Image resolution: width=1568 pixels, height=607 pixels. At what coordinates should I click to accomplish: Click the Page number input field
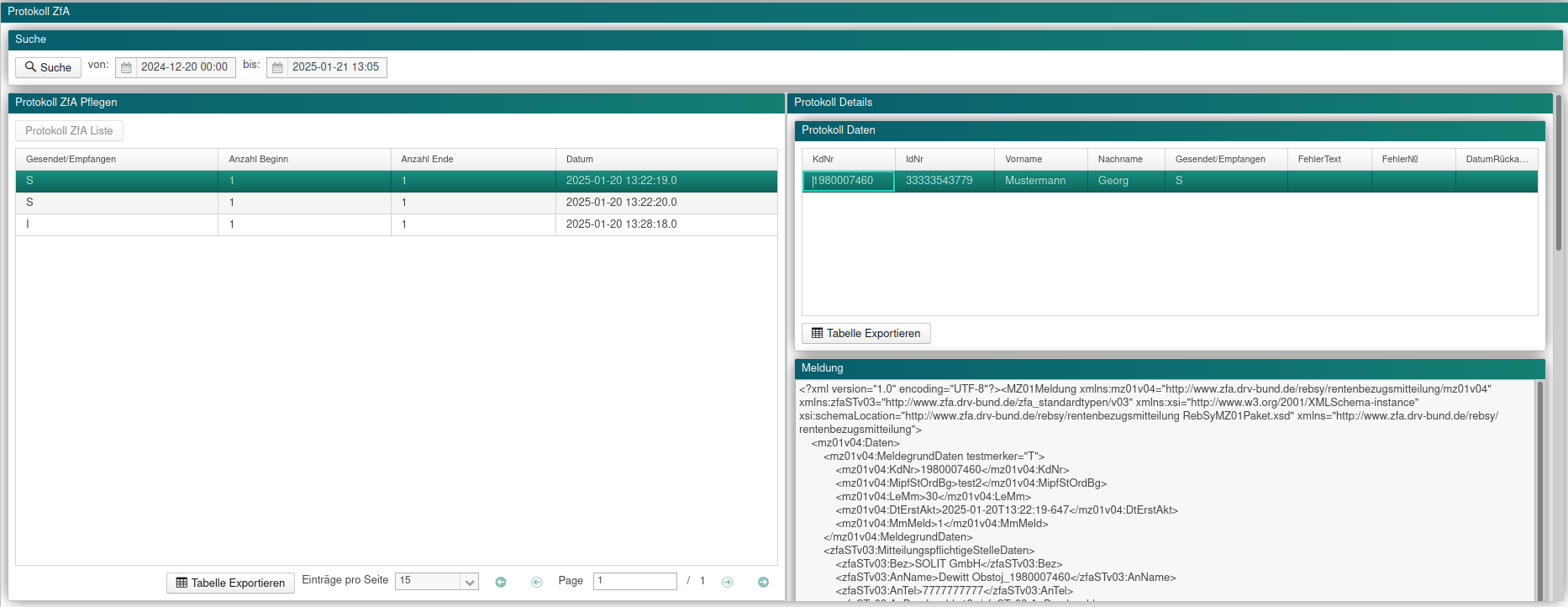coord(635,581)
